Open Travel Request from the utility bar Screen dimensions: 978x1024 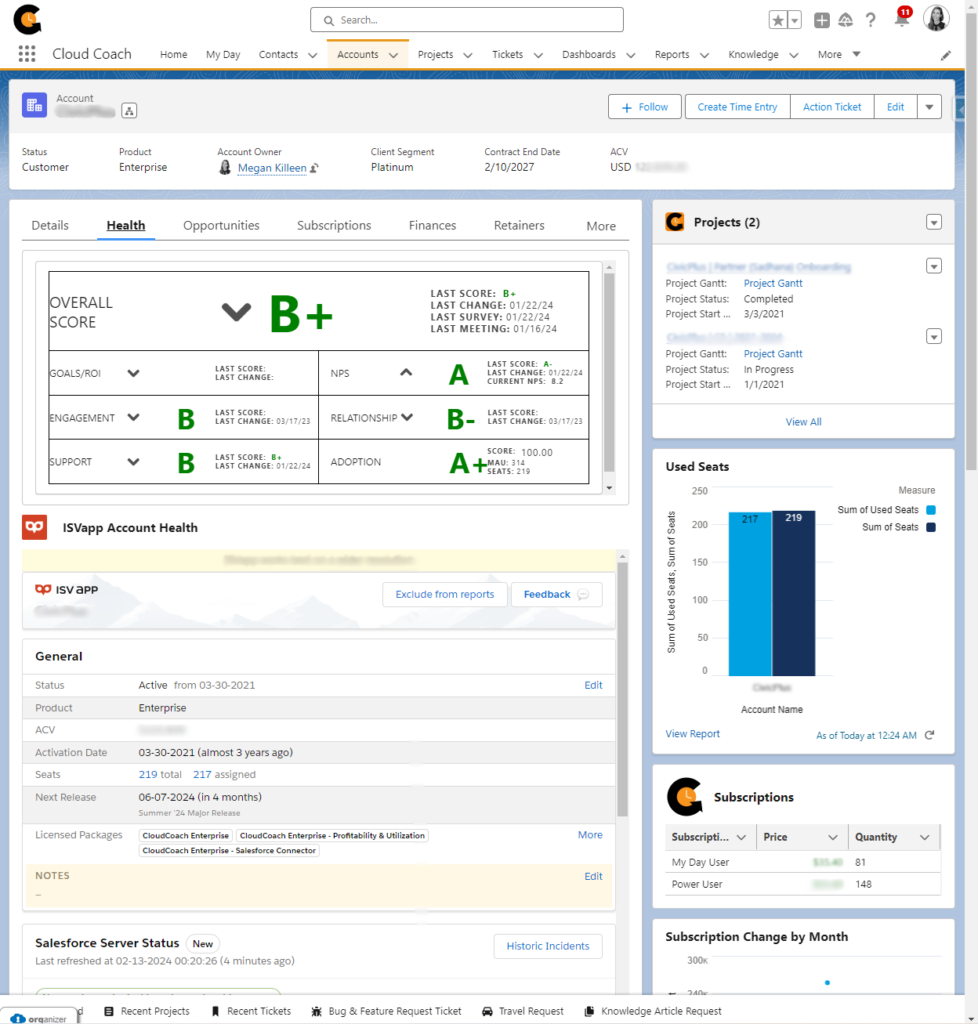click(522, 1010)
